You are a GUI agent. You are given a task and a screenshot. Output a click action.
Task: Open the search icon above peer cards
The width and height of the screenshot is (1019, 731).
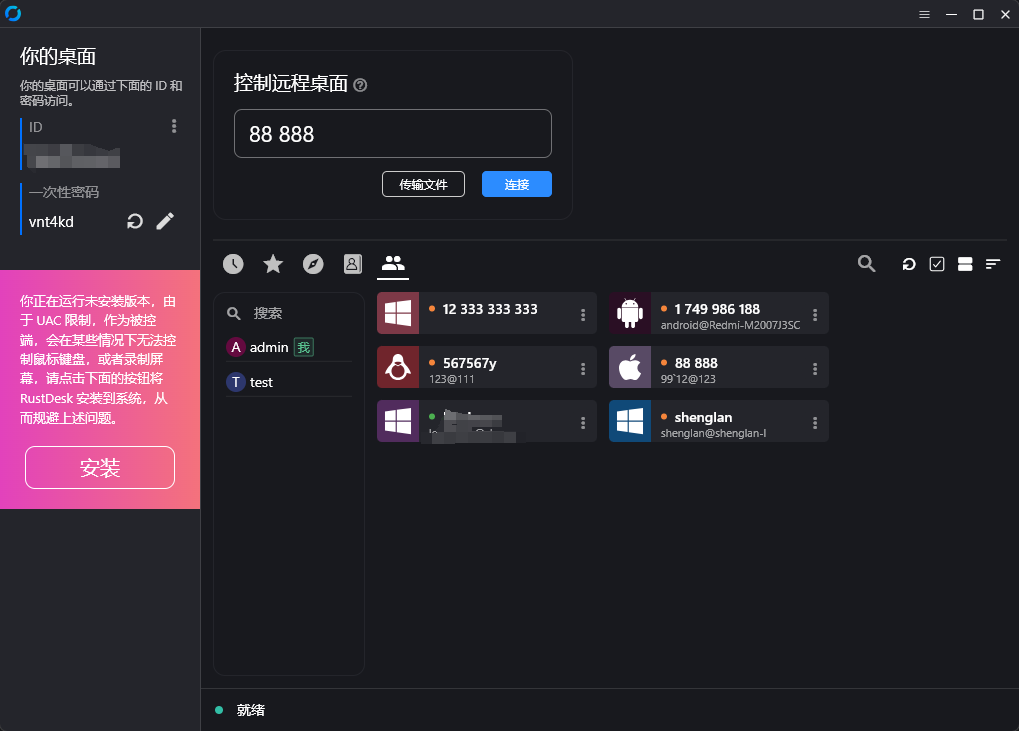(x=867, y=264)
